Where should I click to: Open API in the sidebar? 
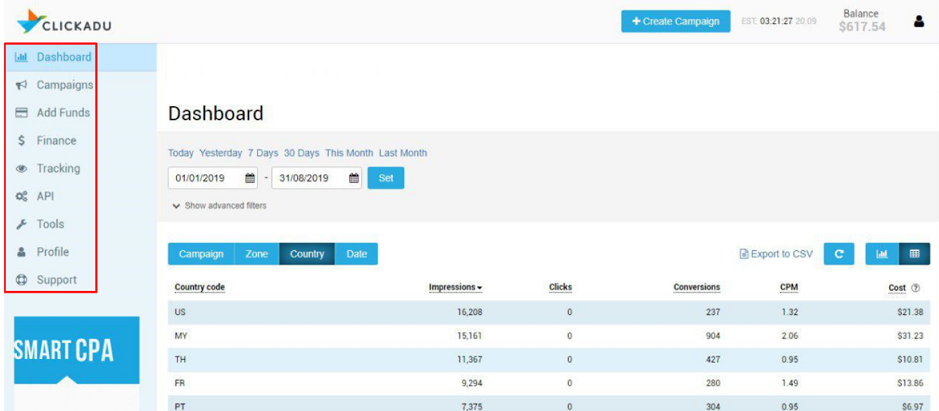coord(46,197)
